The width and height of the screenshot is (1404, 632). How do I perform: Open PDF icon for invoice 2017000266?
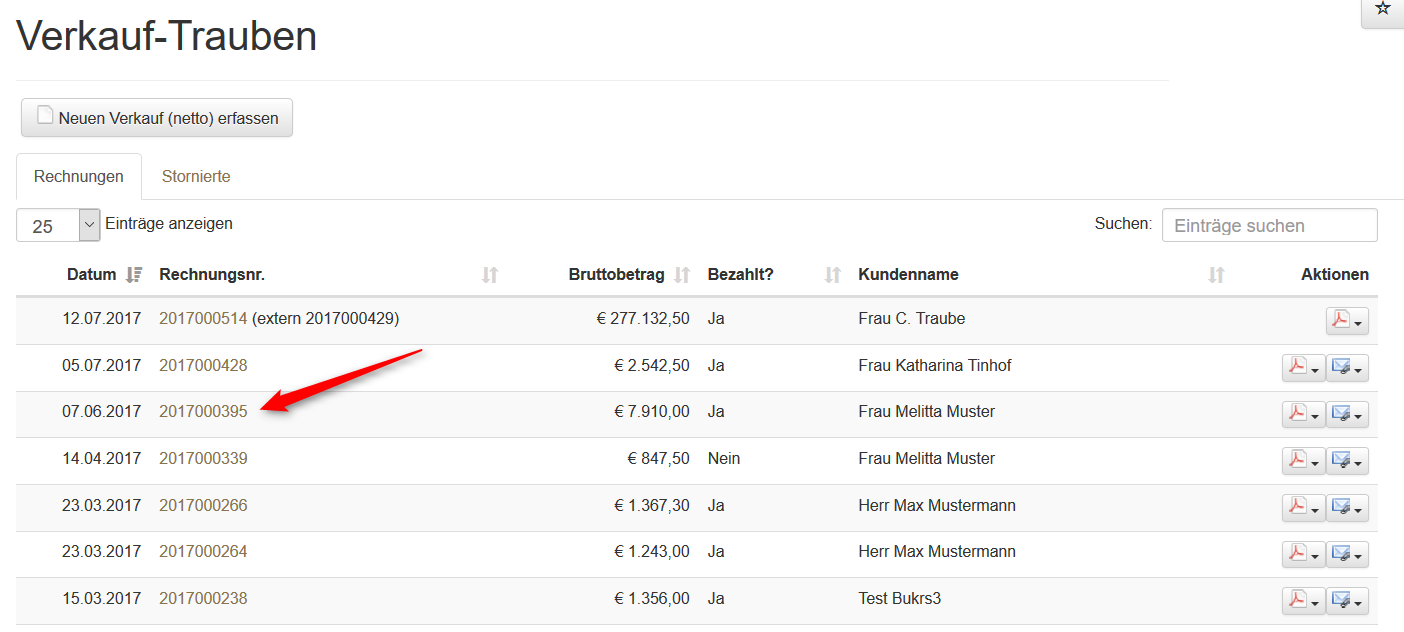[1295, 507]
